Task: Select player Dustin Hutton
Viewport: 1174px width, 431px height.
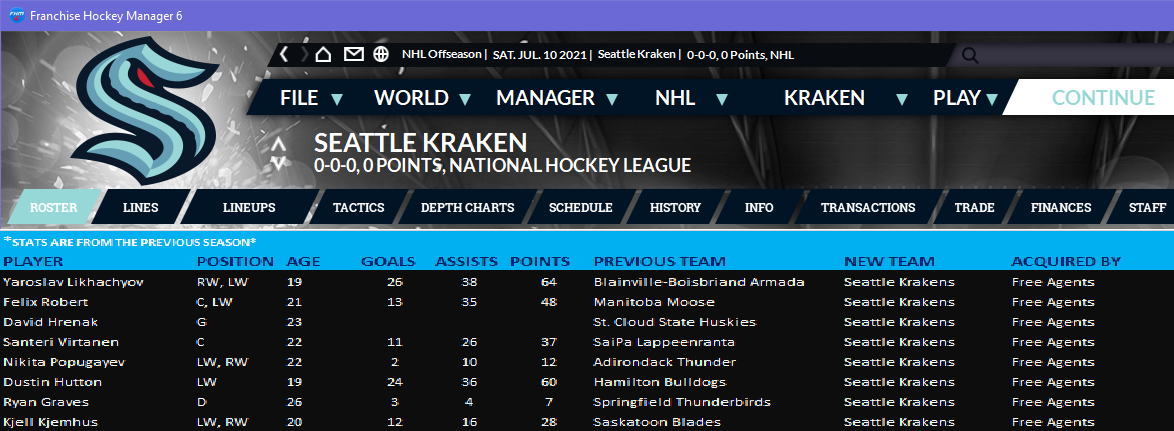Action: [x=52, y=382]
